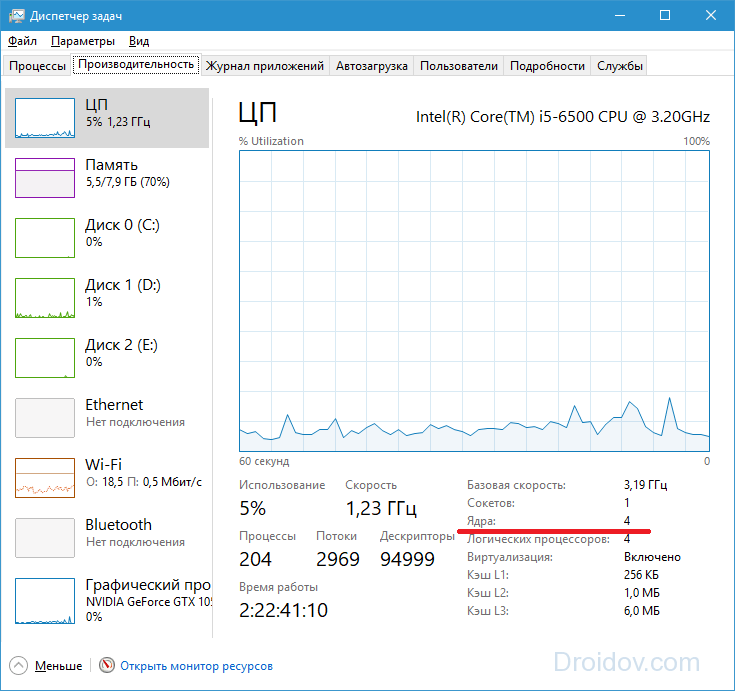
Task: Close the Task Manager window
Action: pos(711,16)
